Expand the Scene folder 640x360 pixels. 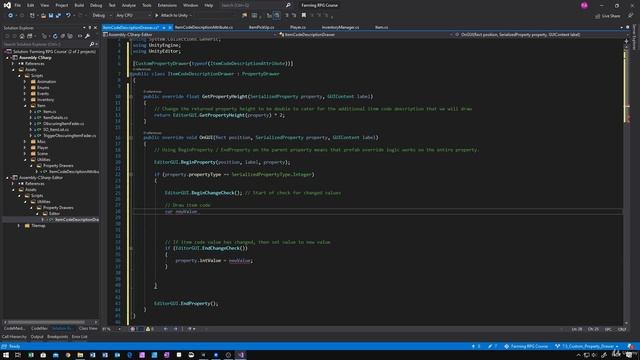[25, 153]
